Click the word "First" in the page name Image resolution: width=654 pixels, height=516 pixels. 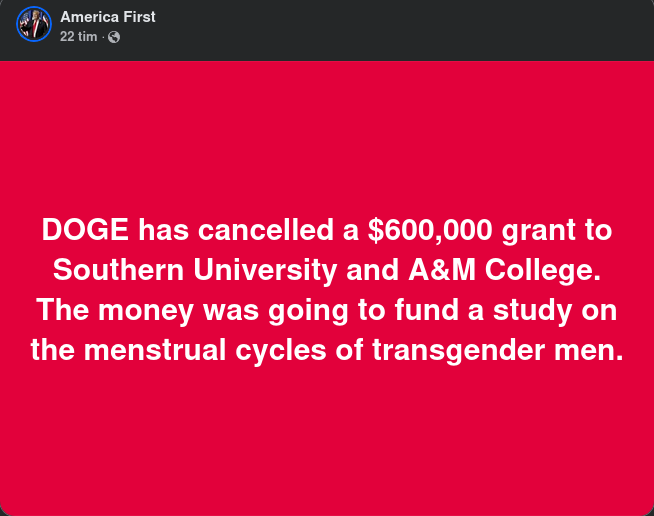[139, 17]
